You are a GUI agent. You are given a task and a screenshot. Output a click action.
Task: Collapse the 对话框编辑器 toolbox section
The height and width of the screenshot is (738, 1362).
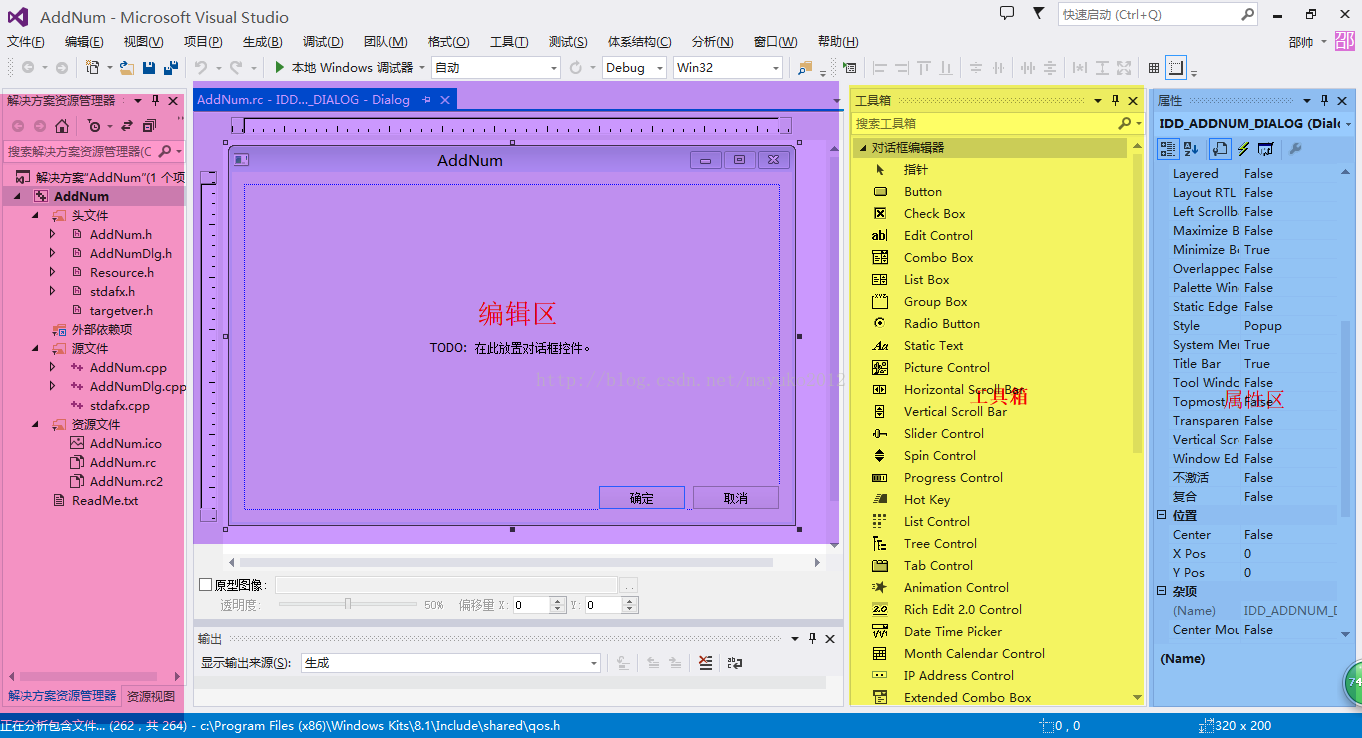pos(861,147)
